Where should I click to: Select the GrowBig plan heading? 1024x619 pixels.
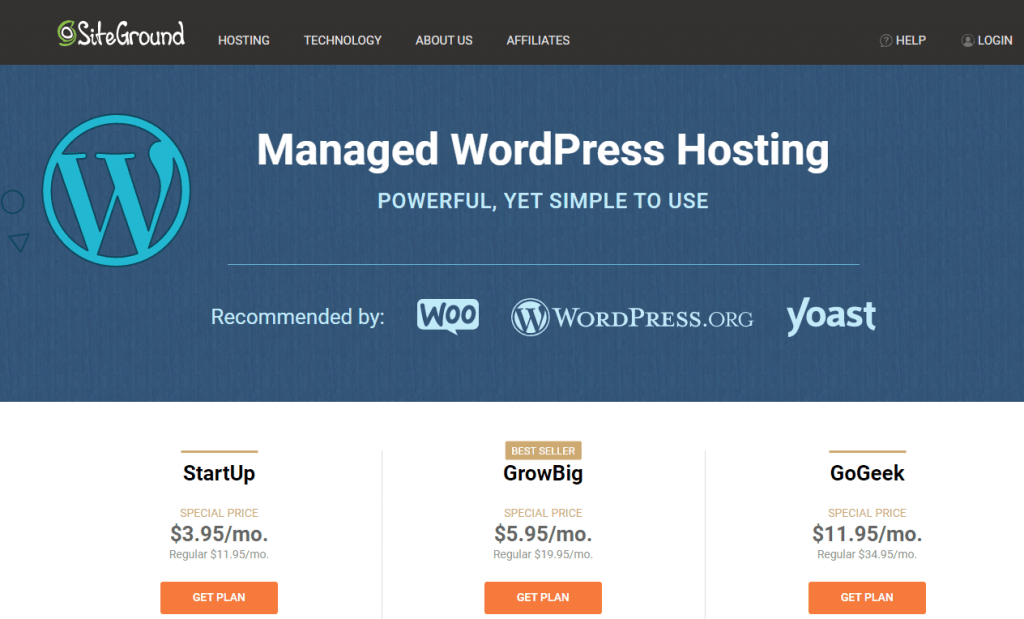point(543,473)
